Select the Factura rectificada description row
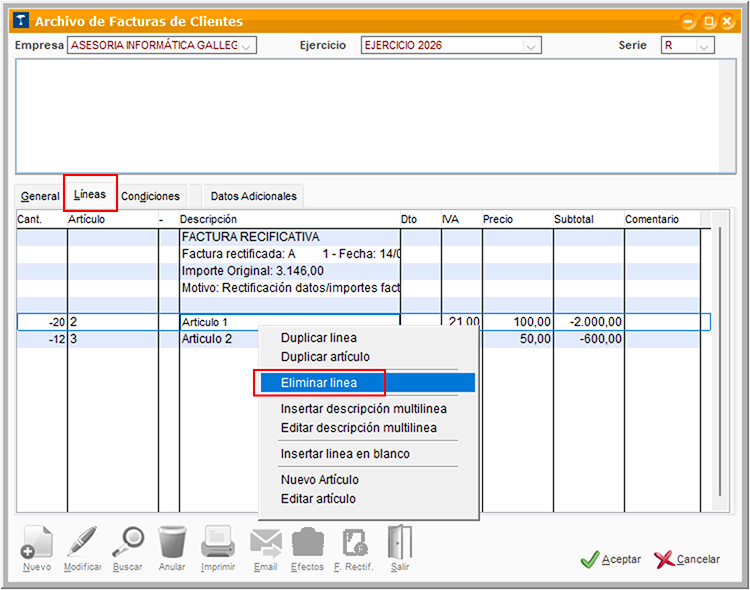 point(290,254)
